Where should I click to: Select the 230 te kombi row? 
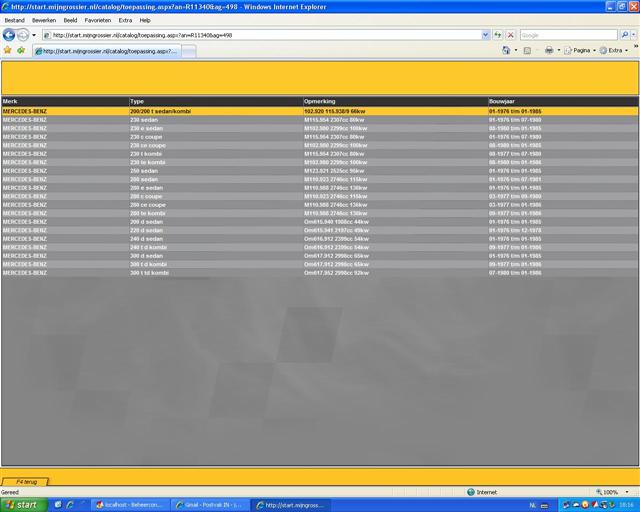[320, 162]
